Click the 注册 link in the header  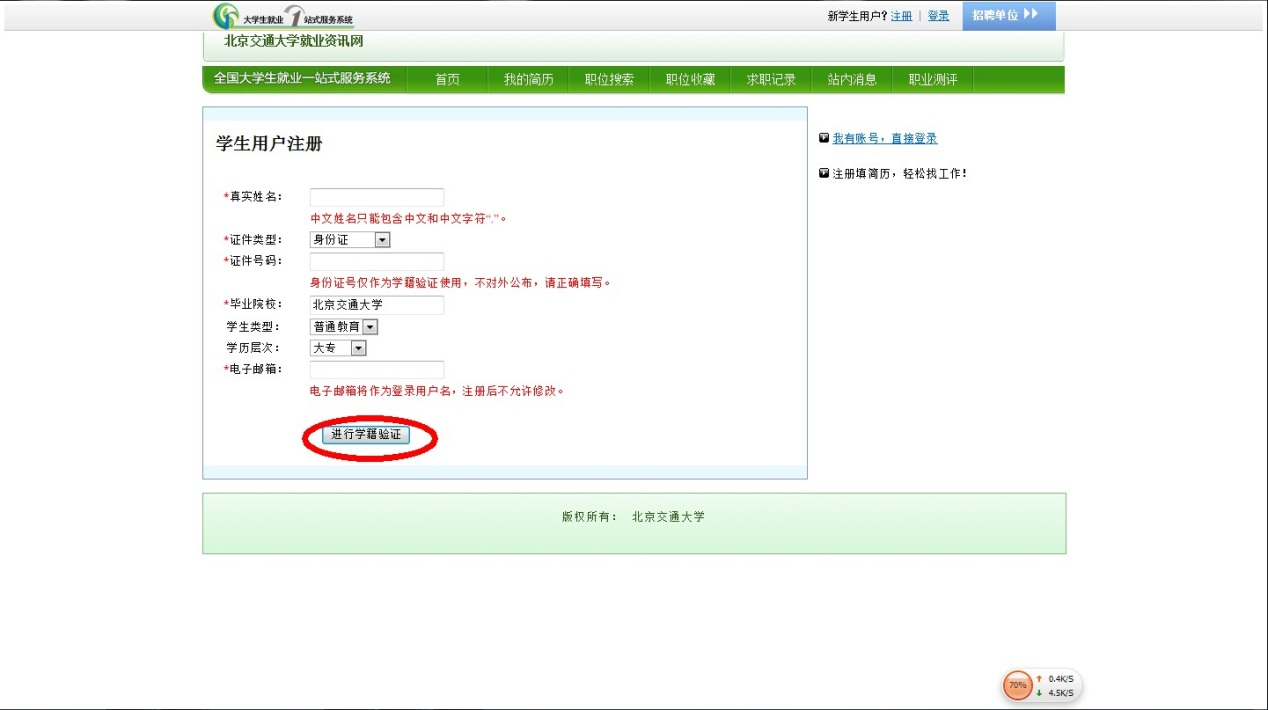pyautogui.click(x=901, y=16)
